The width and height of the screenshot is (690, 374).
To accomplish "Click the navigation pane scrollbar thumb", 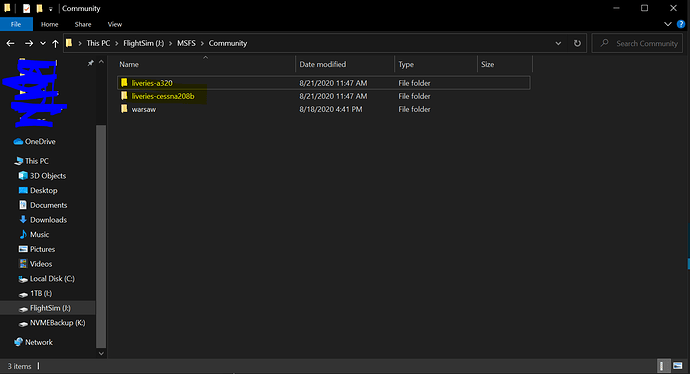I will [x=101, y=236].
